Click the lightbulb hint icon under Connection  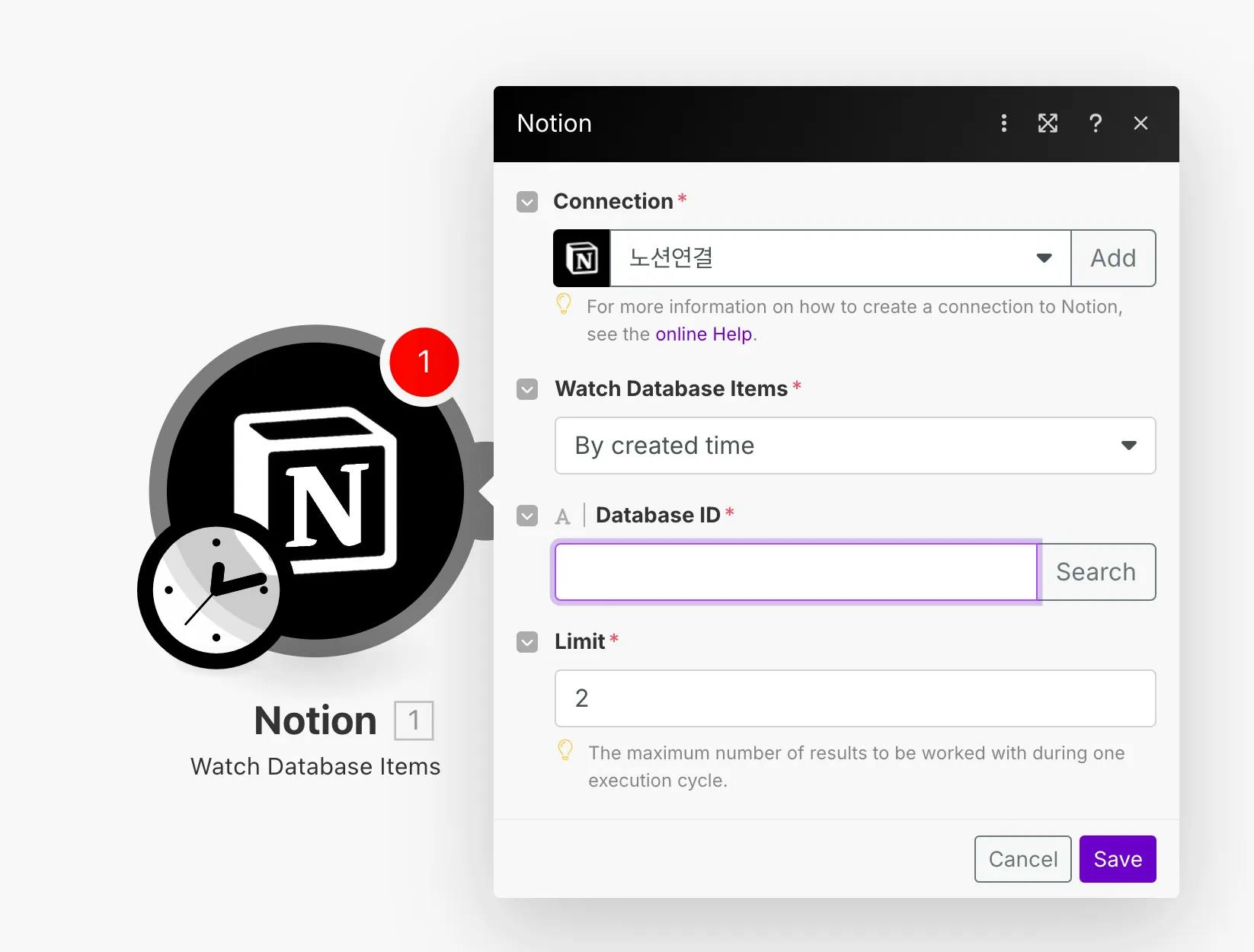click(x=564, y=305)
